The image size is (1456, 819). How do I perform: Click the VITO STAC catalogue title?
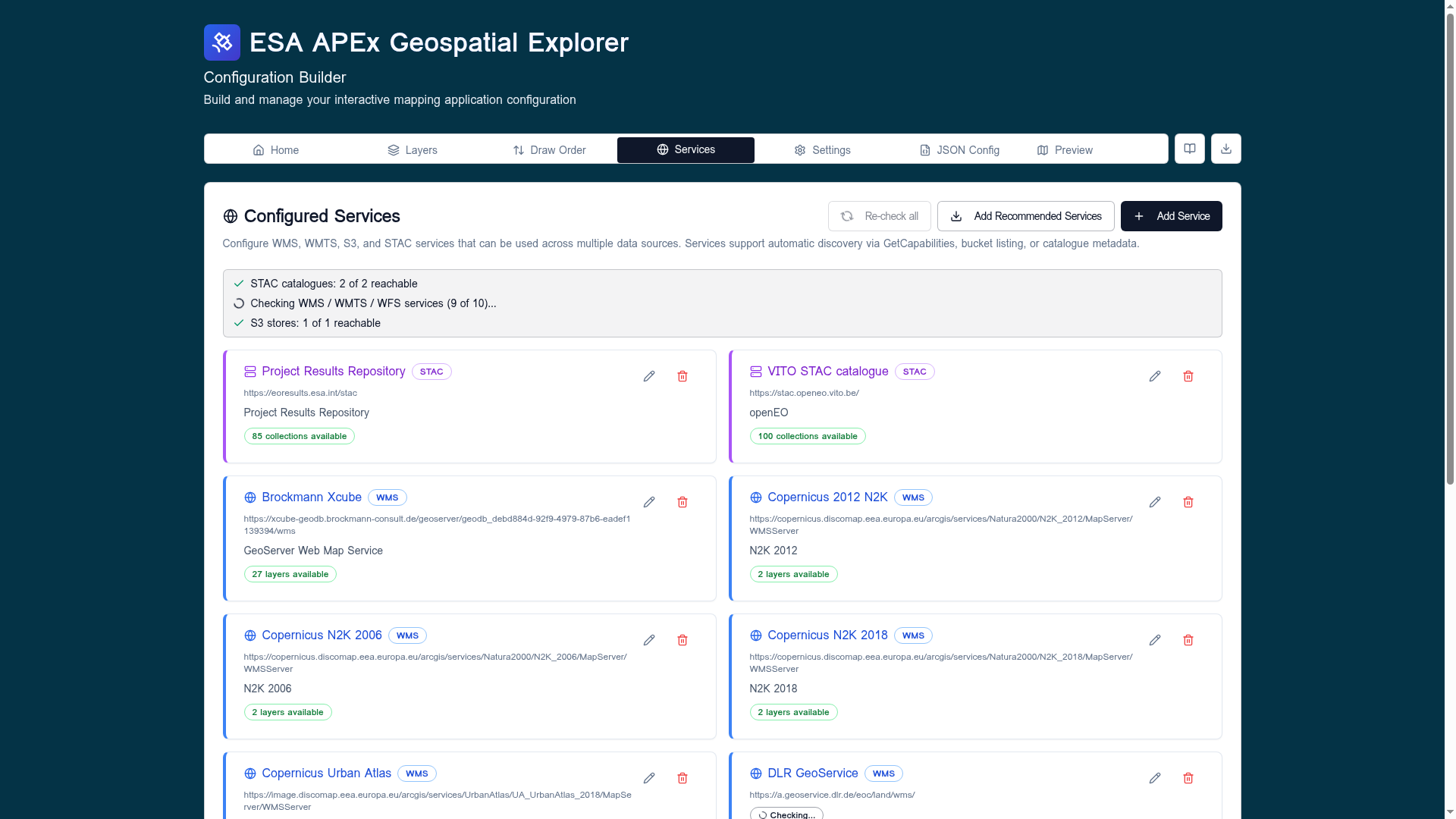pos(828,372)
